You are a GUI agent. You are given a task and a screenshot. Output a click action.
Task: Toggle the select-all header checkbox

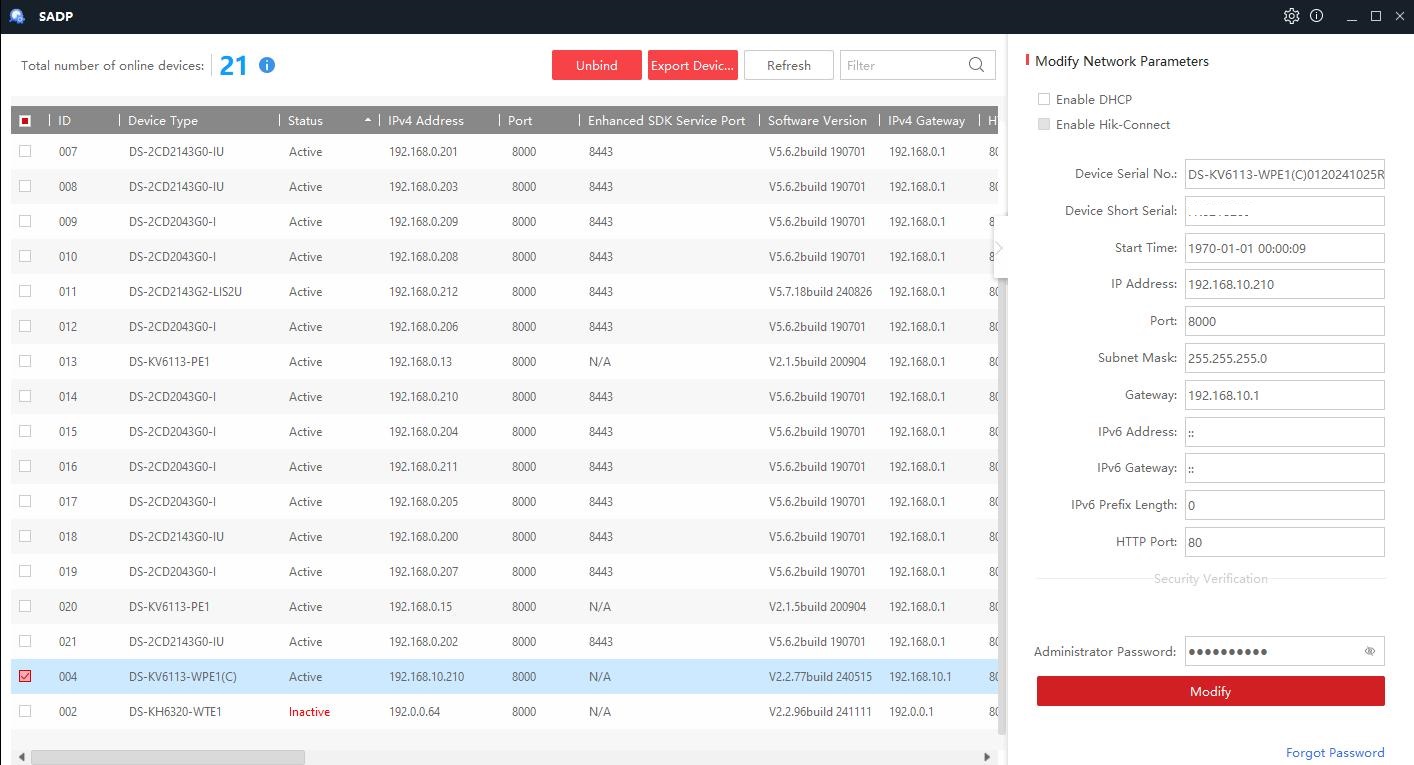(x=25, y=121)
